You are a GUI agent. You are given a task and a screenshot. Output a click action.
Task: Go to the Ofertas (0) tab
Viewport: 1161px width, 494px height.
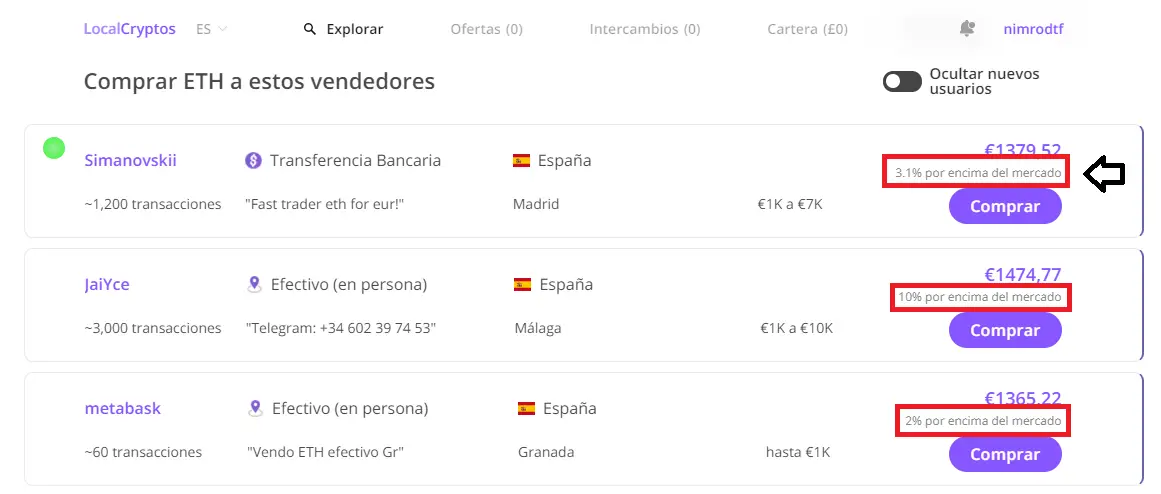tap(486, 29)
